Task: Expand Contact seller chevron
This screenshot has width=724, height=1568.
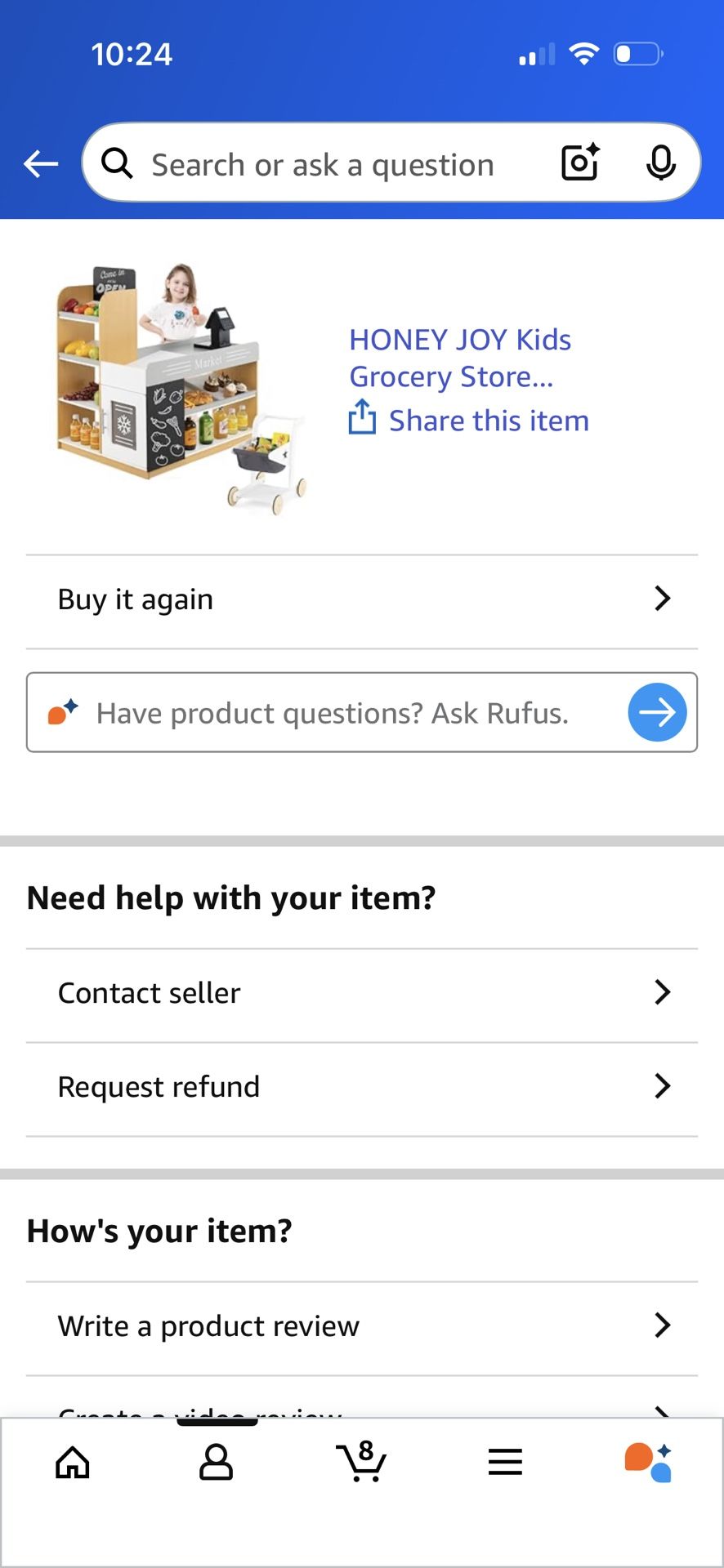Action: [x=663, y=992]
